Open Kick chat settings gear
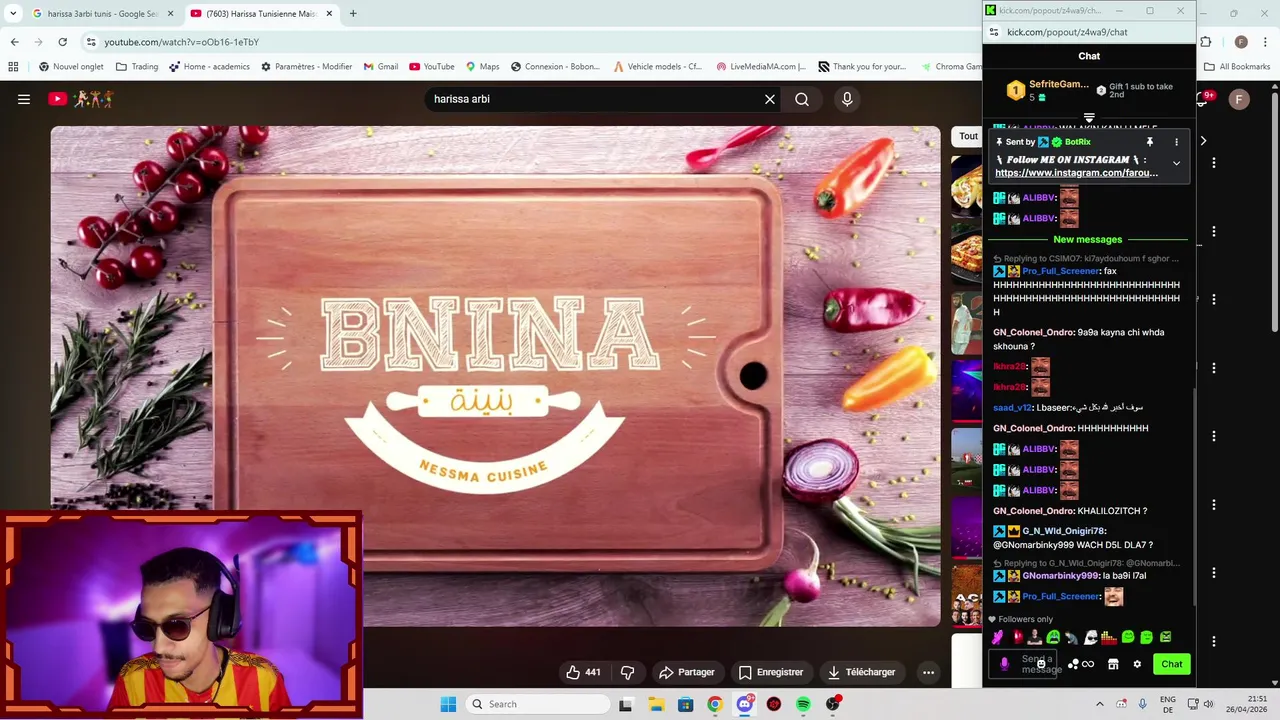 pos(1137,664)
